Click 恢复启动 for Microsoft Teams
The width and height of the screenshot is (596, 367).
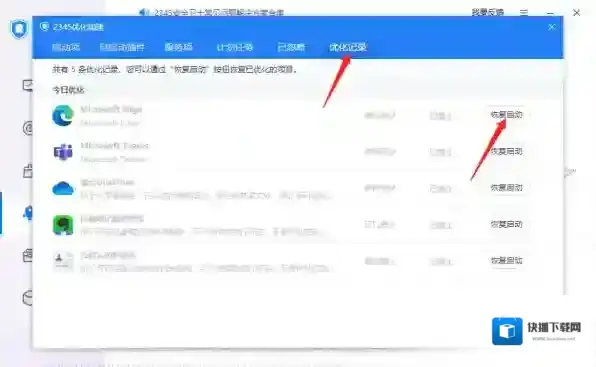(x=506, y=151)
